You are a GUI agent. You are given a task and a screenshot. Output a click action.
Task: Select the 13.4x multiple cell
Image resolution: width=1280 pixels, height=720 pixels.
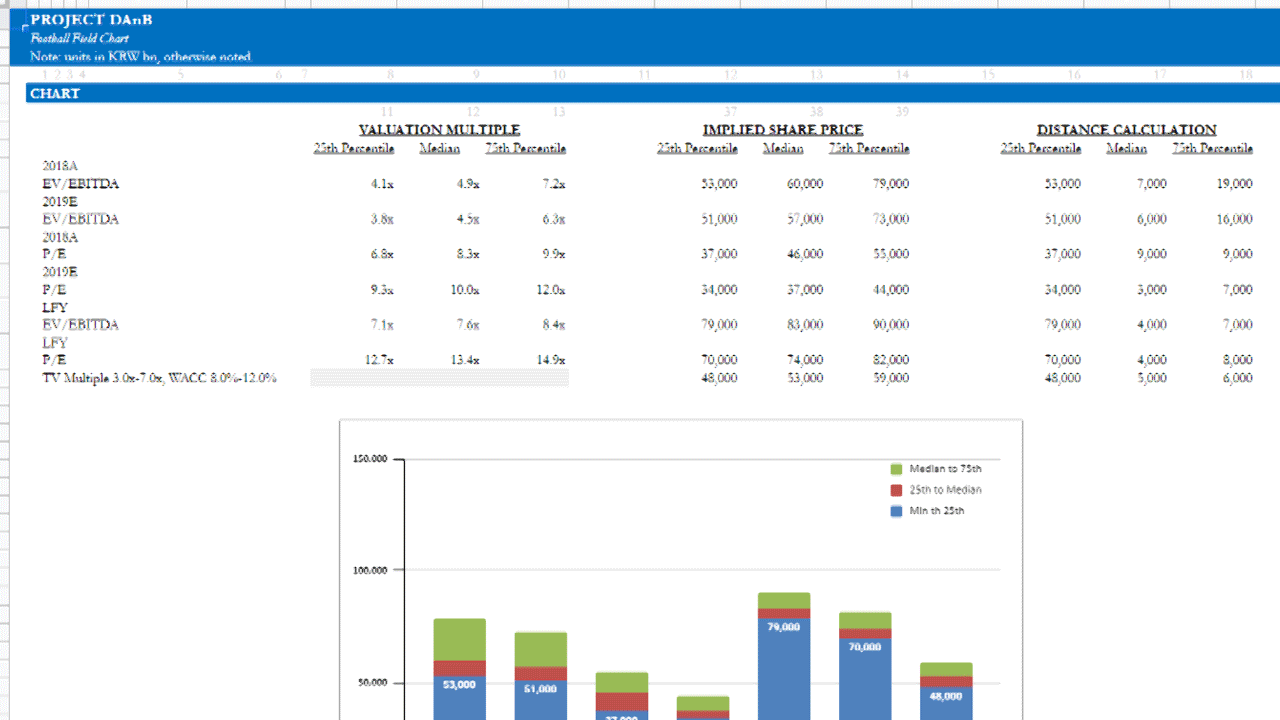(x=465, y=360)
